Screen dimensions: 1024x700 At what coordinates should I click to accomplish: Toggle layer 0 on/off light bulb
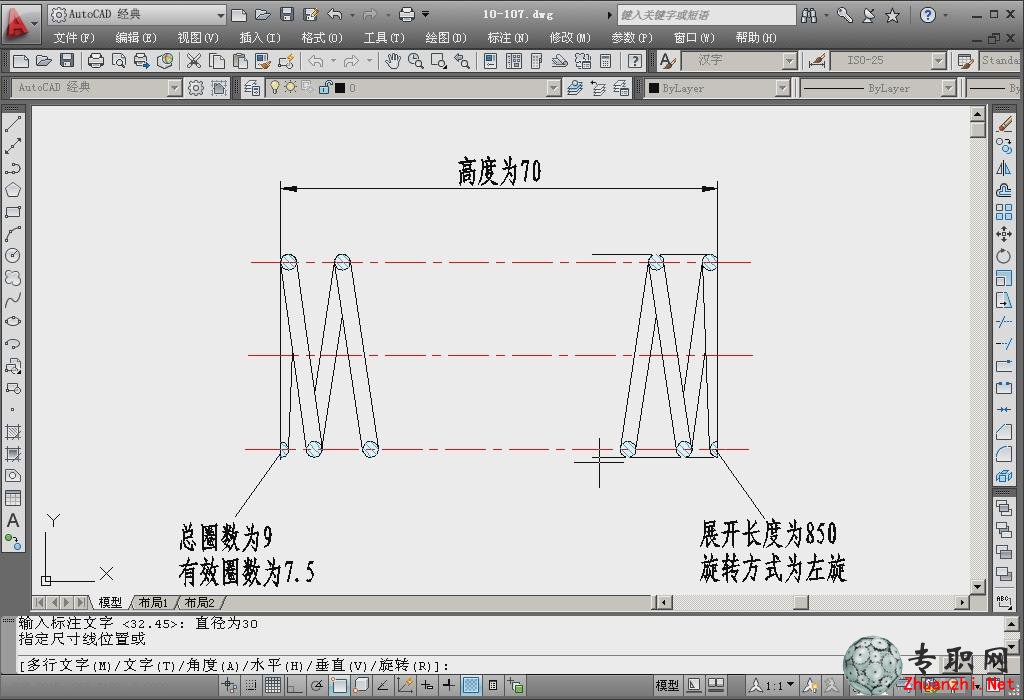click(x=275, y=87)
